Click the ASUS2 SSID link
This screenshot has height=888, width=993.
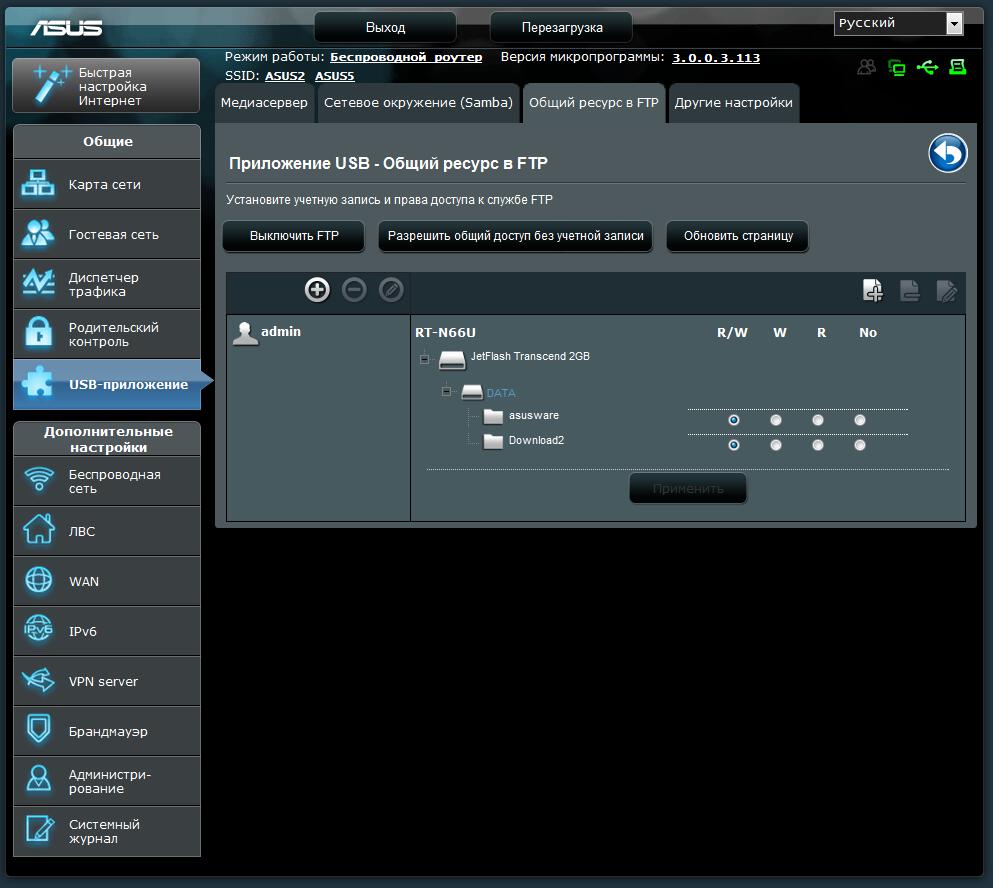(x=284, y=76)
